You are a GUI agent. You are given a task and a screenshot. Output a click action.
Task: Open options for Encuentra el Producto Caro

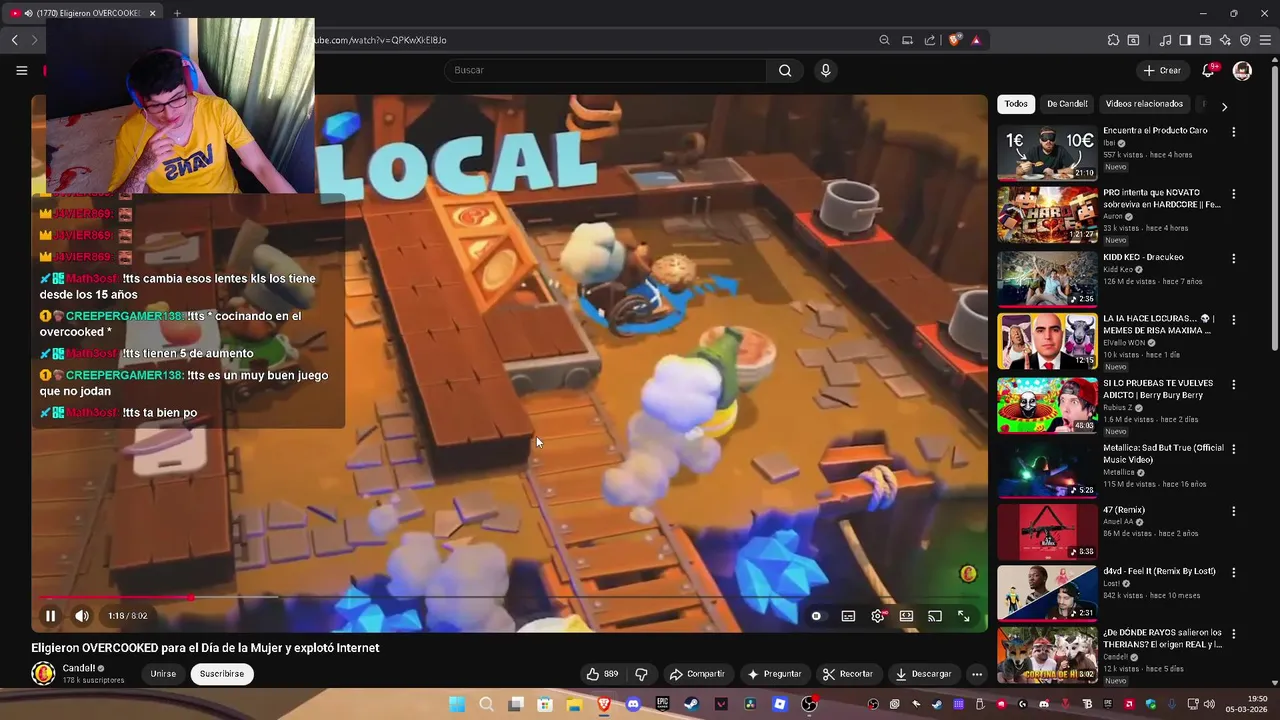[x=1233, y=132]
